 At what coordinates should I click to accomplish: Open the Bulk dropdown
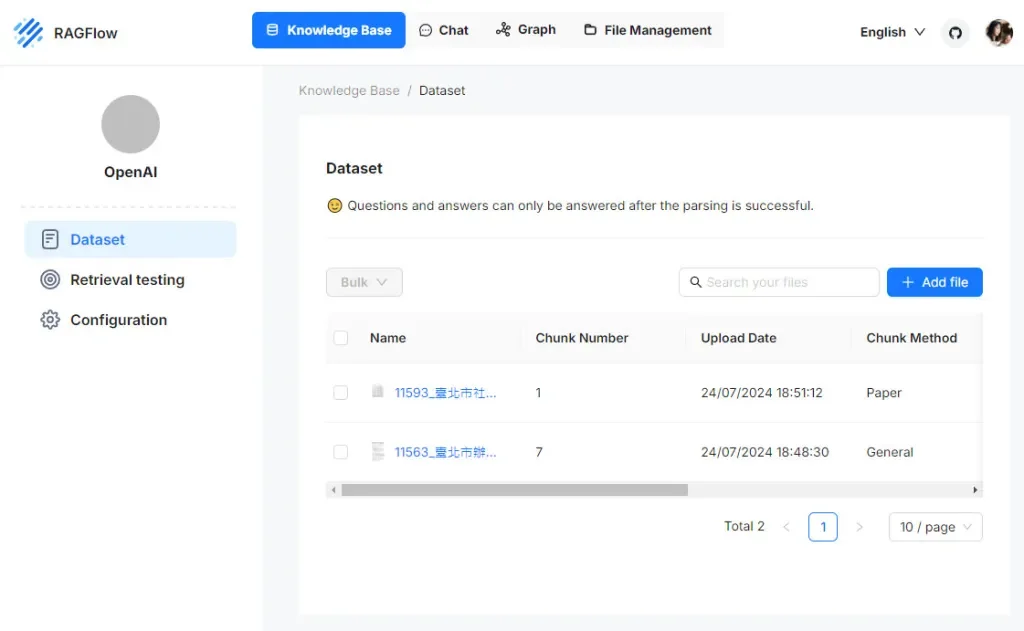click(x=364, y=282)
